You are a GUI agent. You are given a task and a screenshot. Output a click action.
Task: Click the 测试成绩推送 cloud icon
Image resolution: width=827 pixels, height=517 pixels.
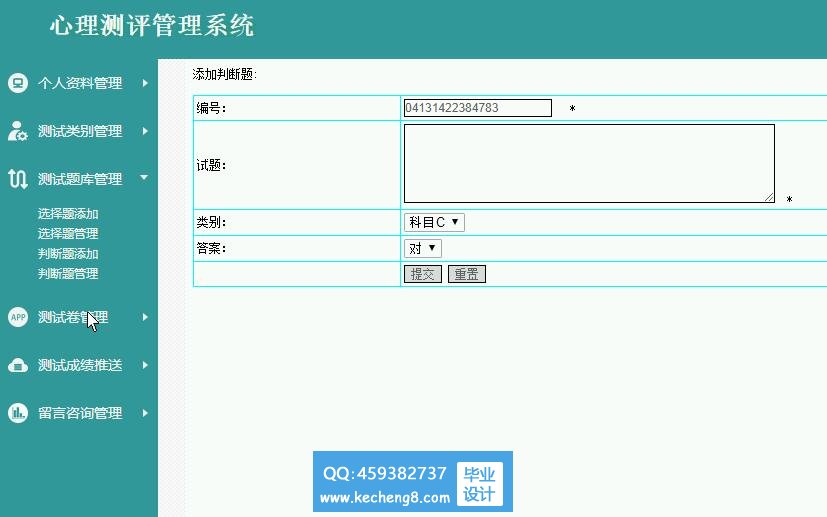tap(17, 365)
